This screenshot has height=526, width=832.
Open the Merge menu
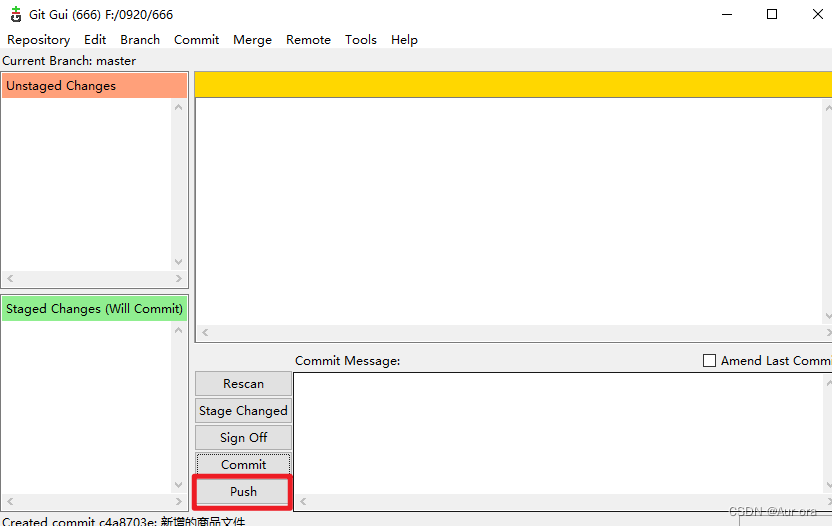253,40
